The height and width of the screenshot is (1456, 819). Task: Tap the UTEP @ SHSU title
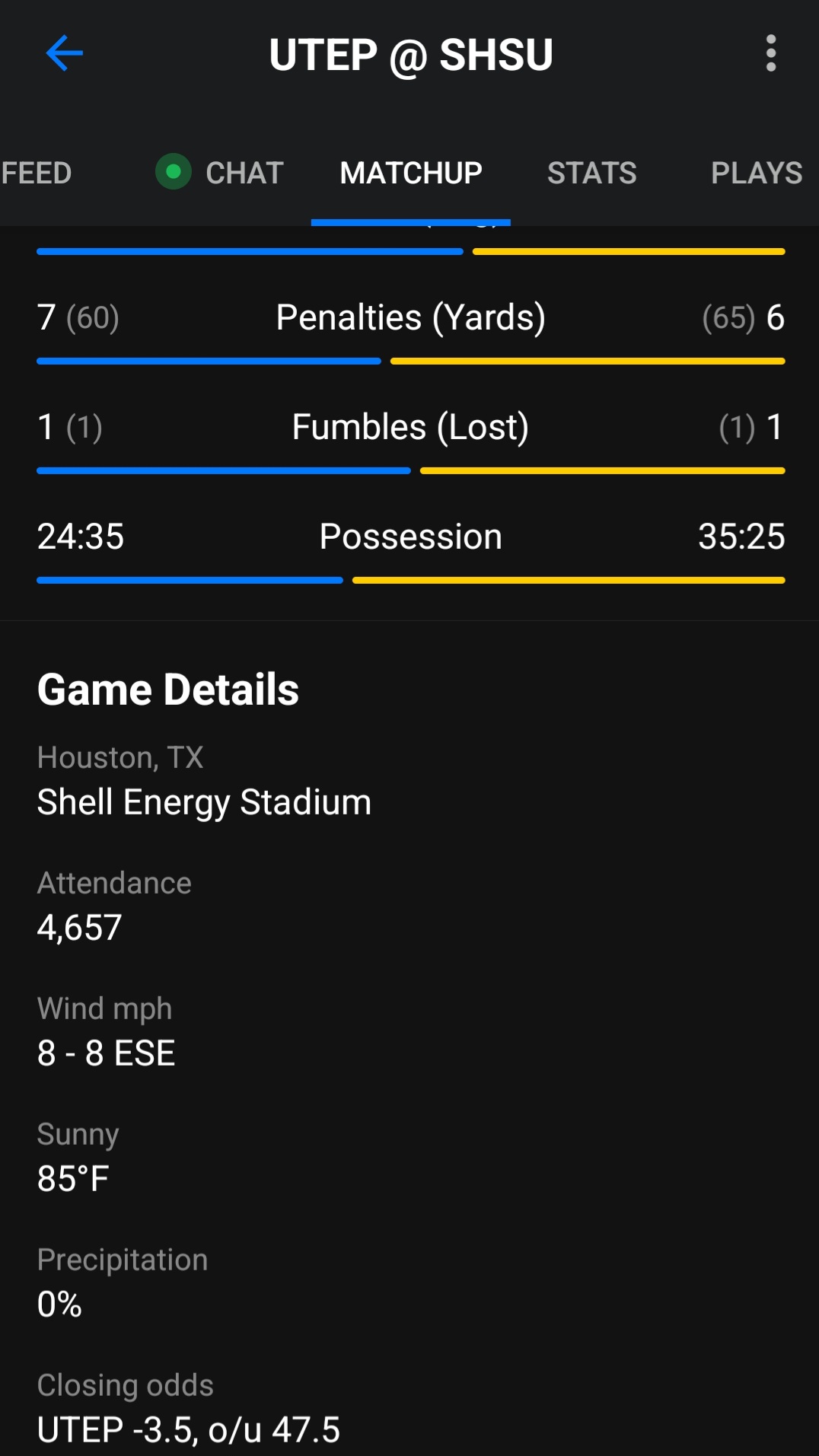tap(411, 55)
